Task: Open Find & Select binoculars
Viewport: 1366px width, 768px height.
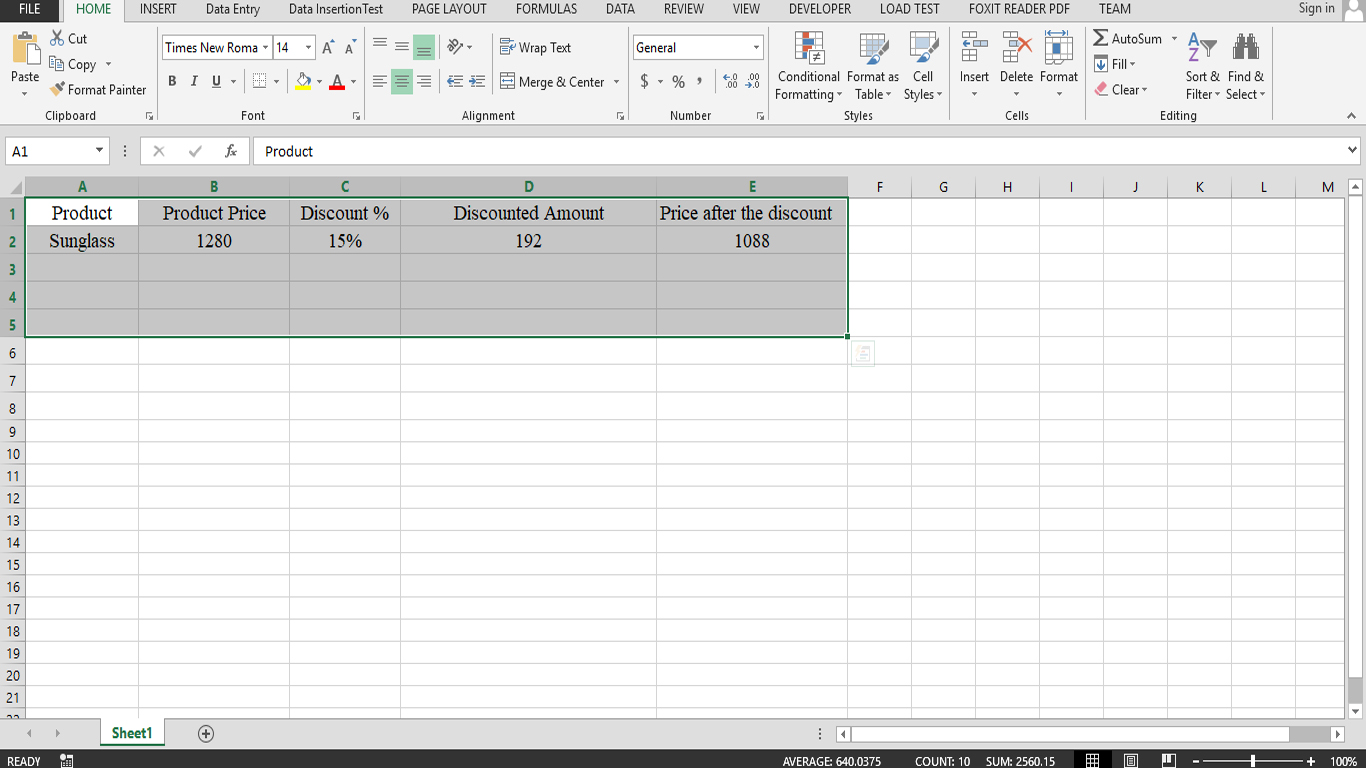Action: pos(1246,66)
